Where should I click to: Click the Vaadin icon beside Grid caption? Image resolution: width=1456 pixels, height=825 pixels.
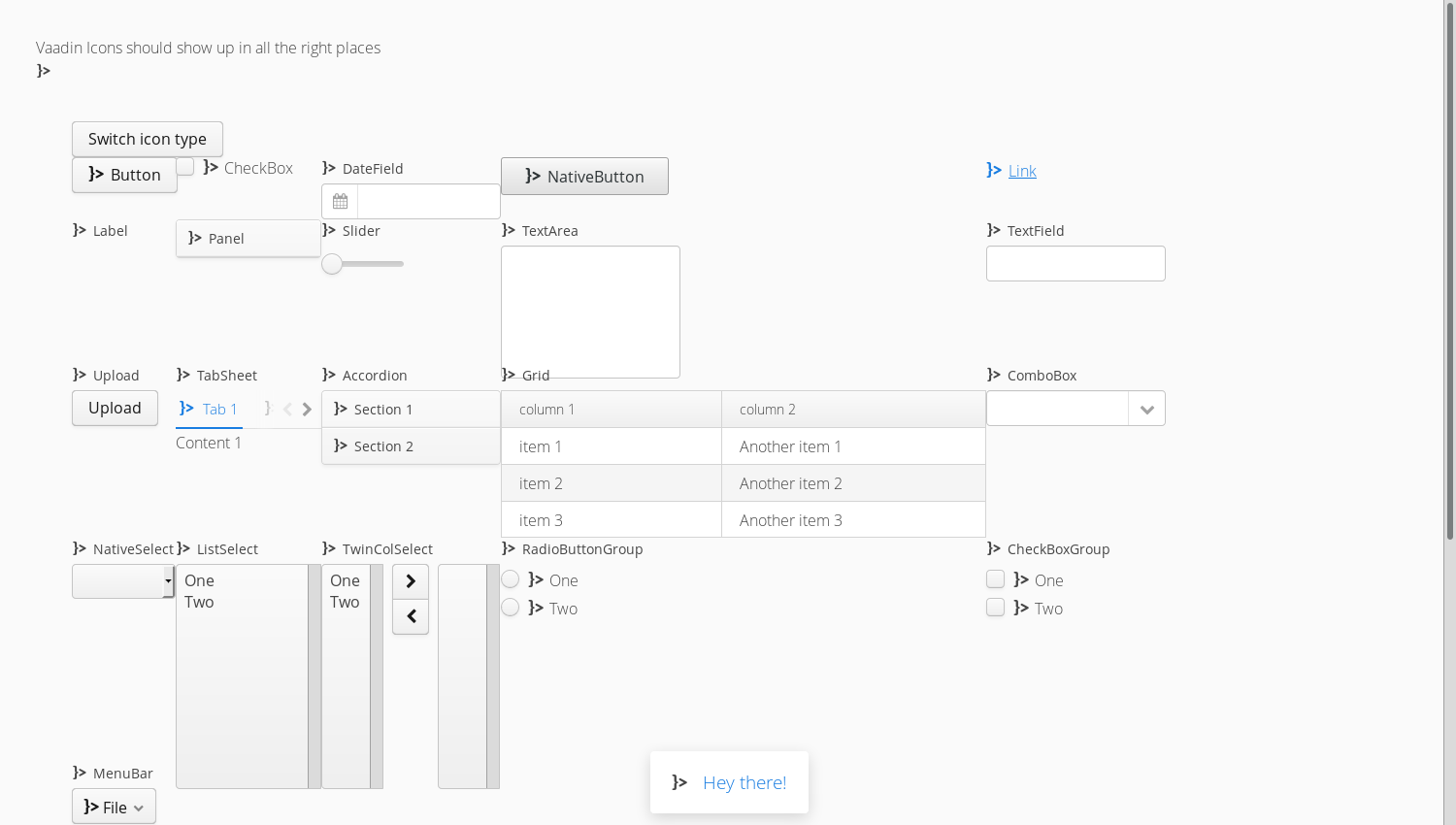pyautogui.click(x=509, y=375)
